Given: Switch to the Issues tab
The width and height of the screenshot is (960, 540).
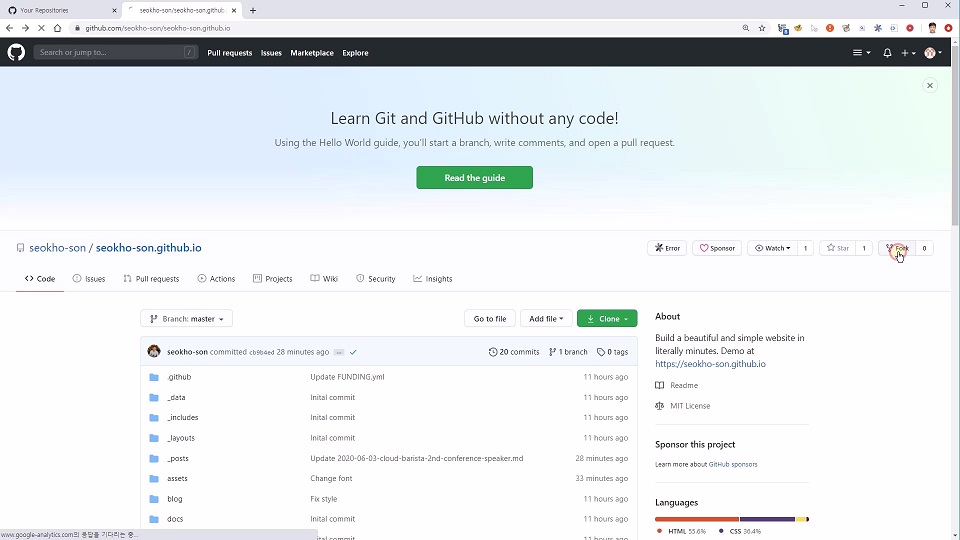Looking at the screenshot, I should click(x=89, y=279).
